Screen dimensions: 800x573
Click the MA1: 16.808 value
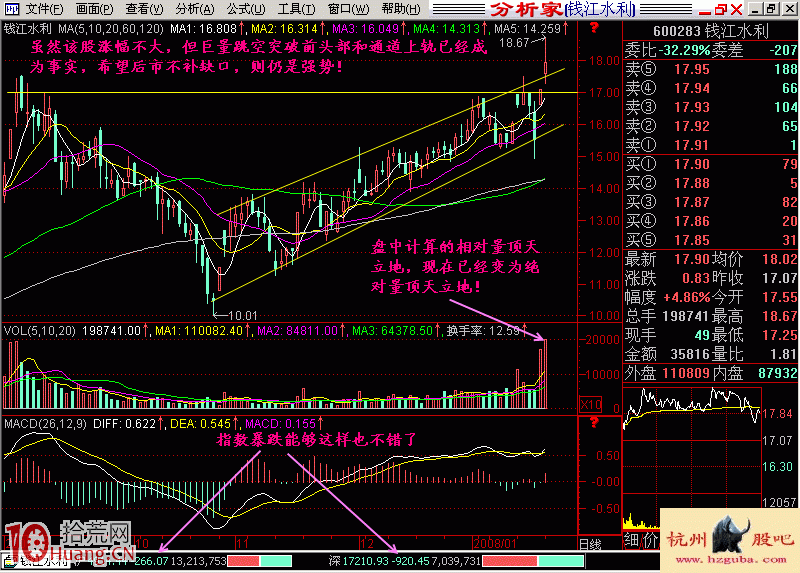point(204,29)
